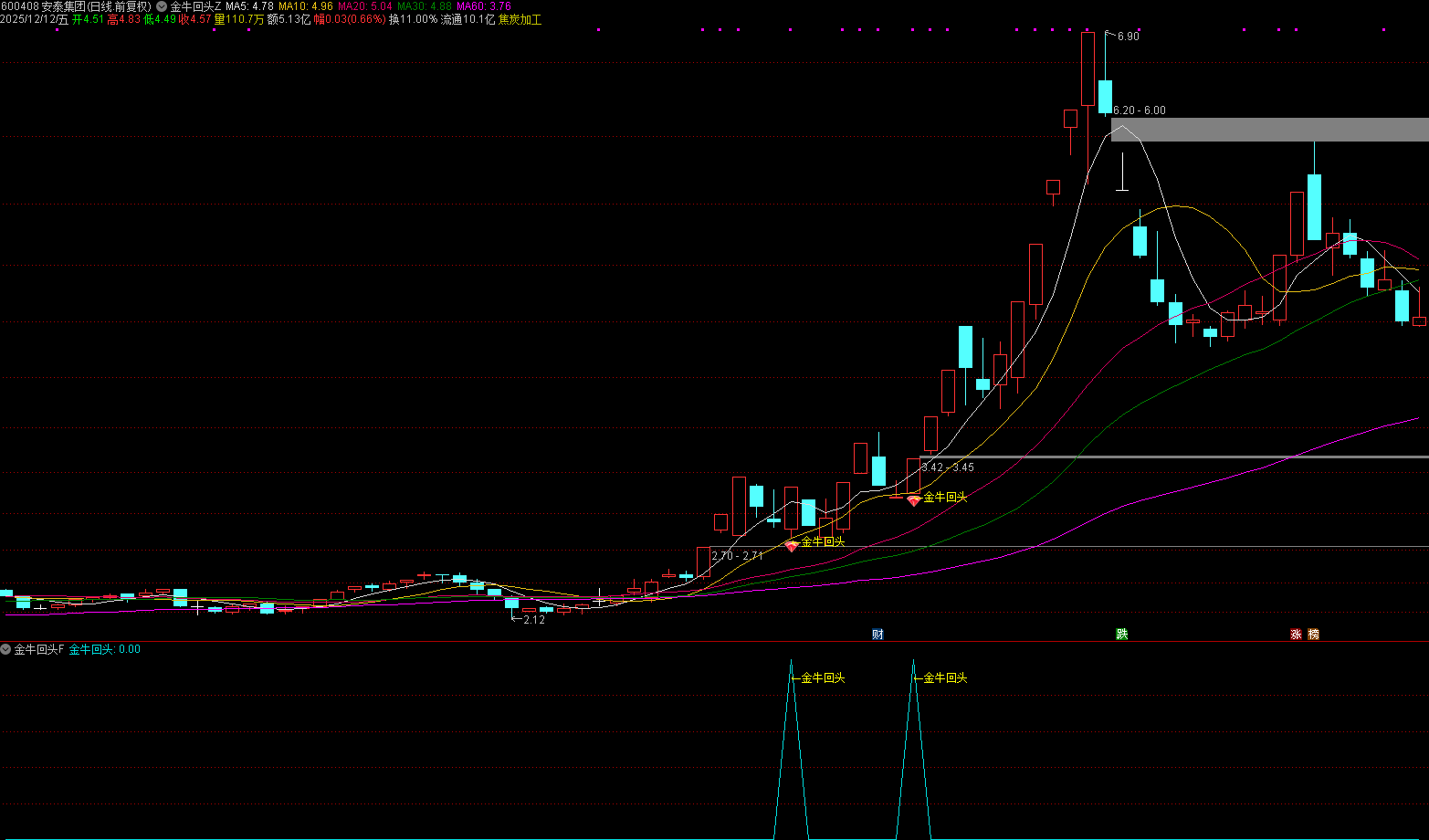
Task: Click the float value 流通10.1亿
Action: click(468, 19)
